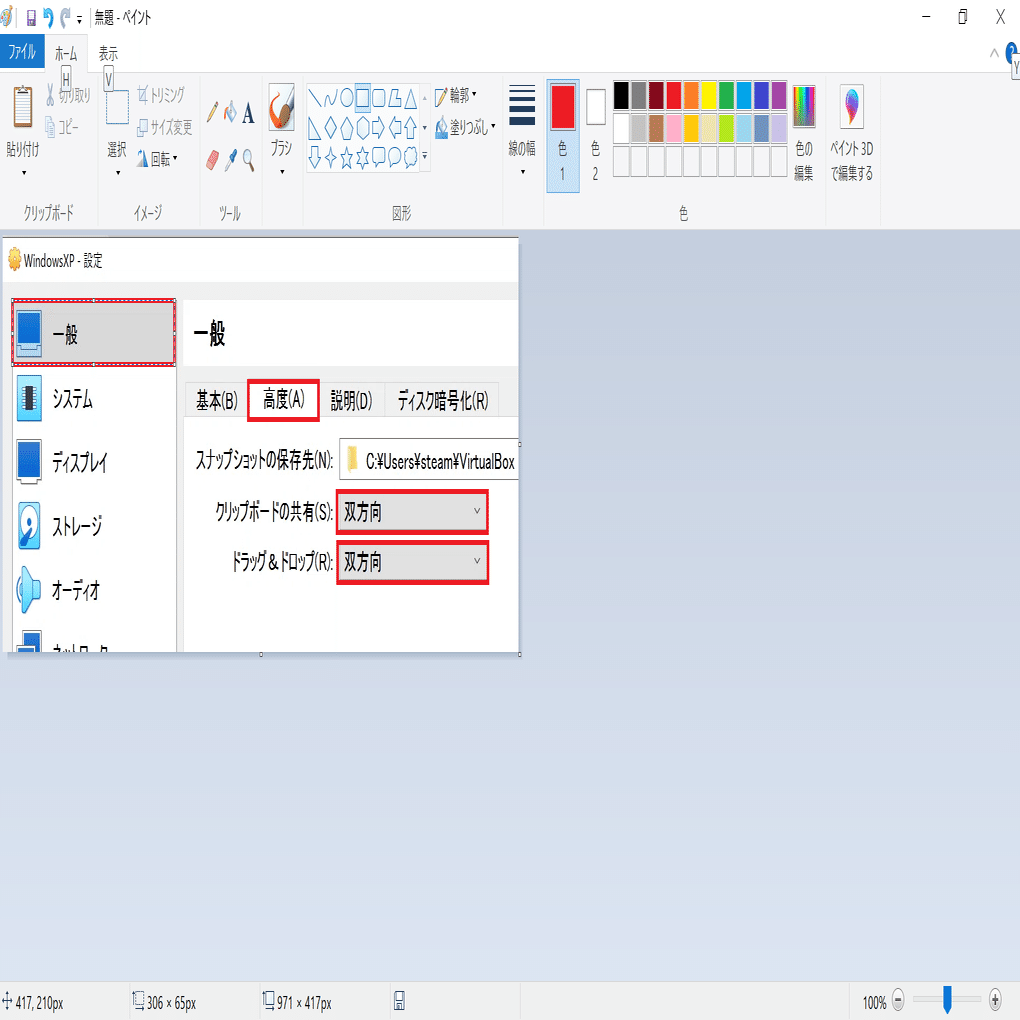Click the zoom in plus button

click(x=995, y=999)
